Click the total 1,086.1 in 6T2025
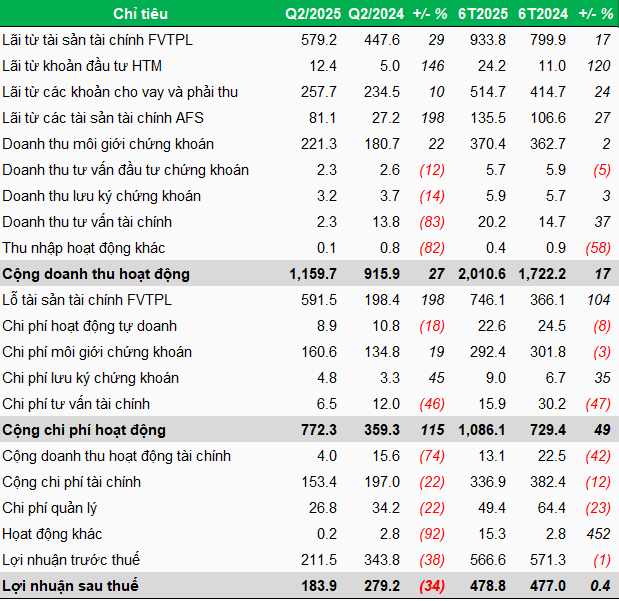The height and width of the screenshot is (601, 619). click(x=482, y=430)
